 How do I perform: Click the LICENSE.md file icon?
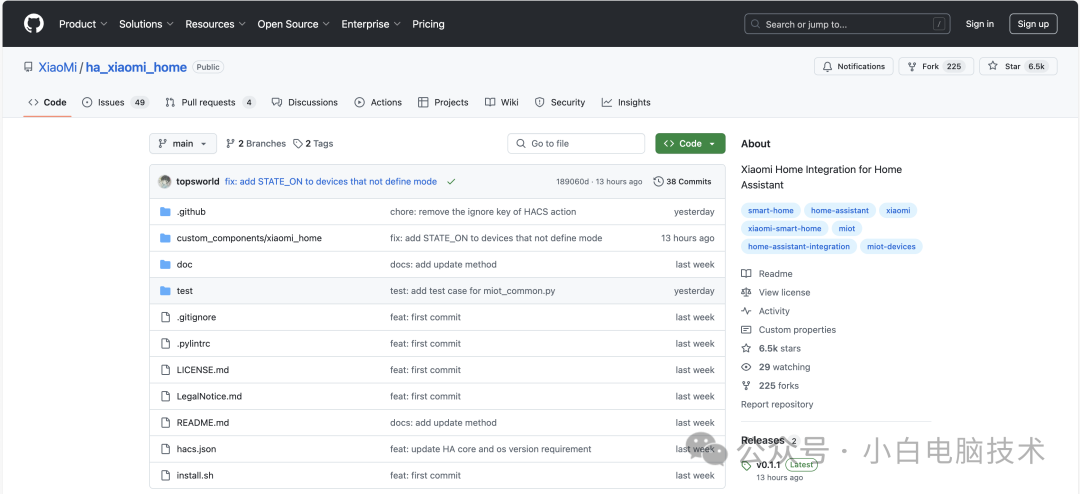point(165,370)
